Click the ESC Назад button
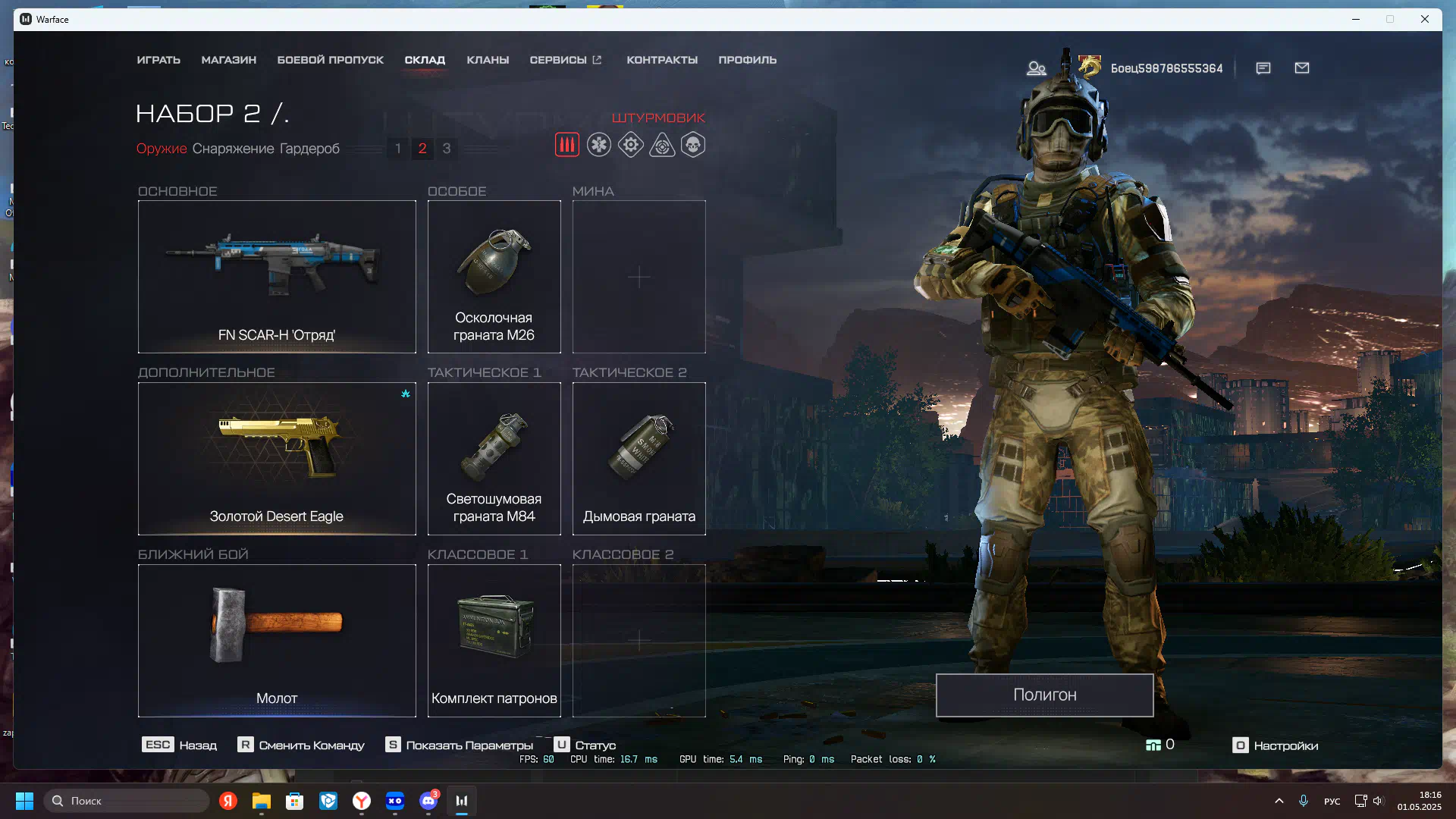1456x819 pixels. point(180,745)
